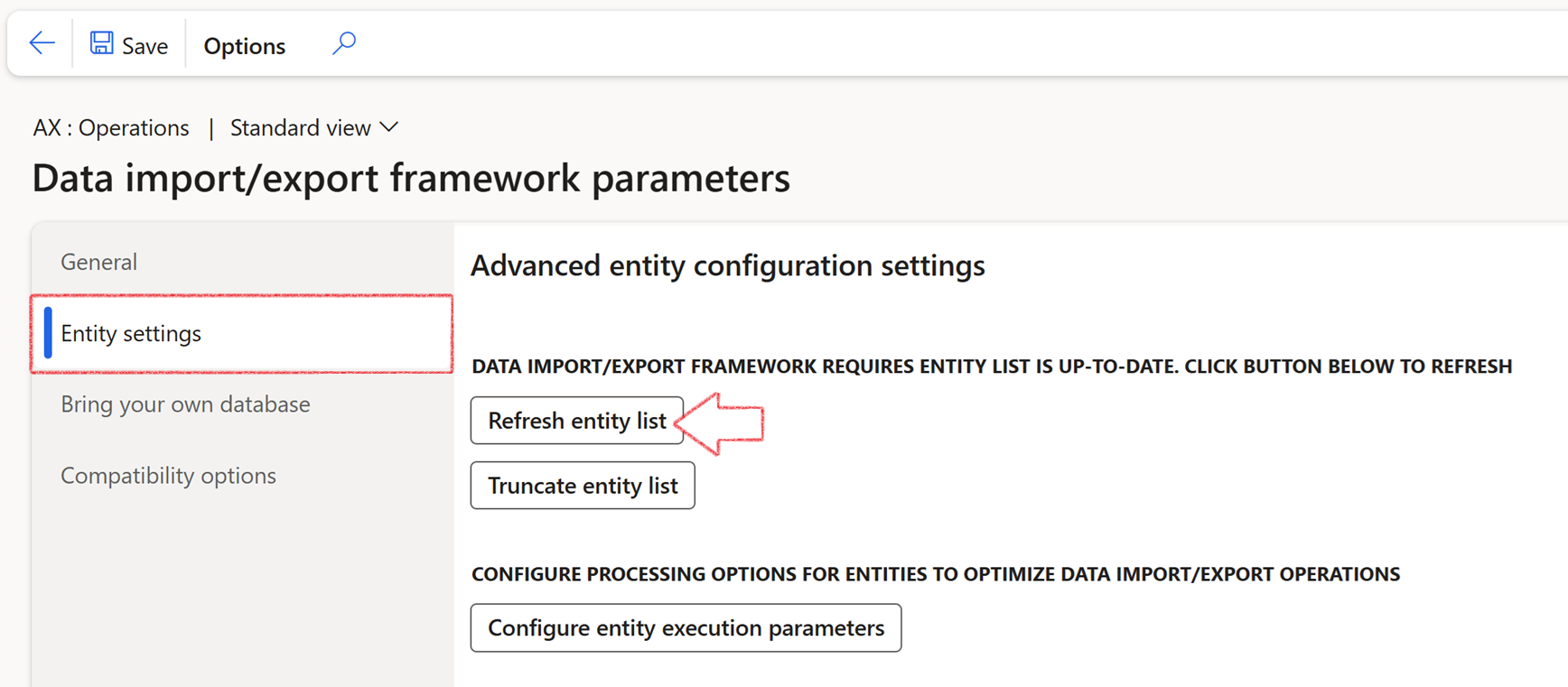Click the blue marker beside Entity settings
This screenshot has height=687, width=1568.
point(48,333)
